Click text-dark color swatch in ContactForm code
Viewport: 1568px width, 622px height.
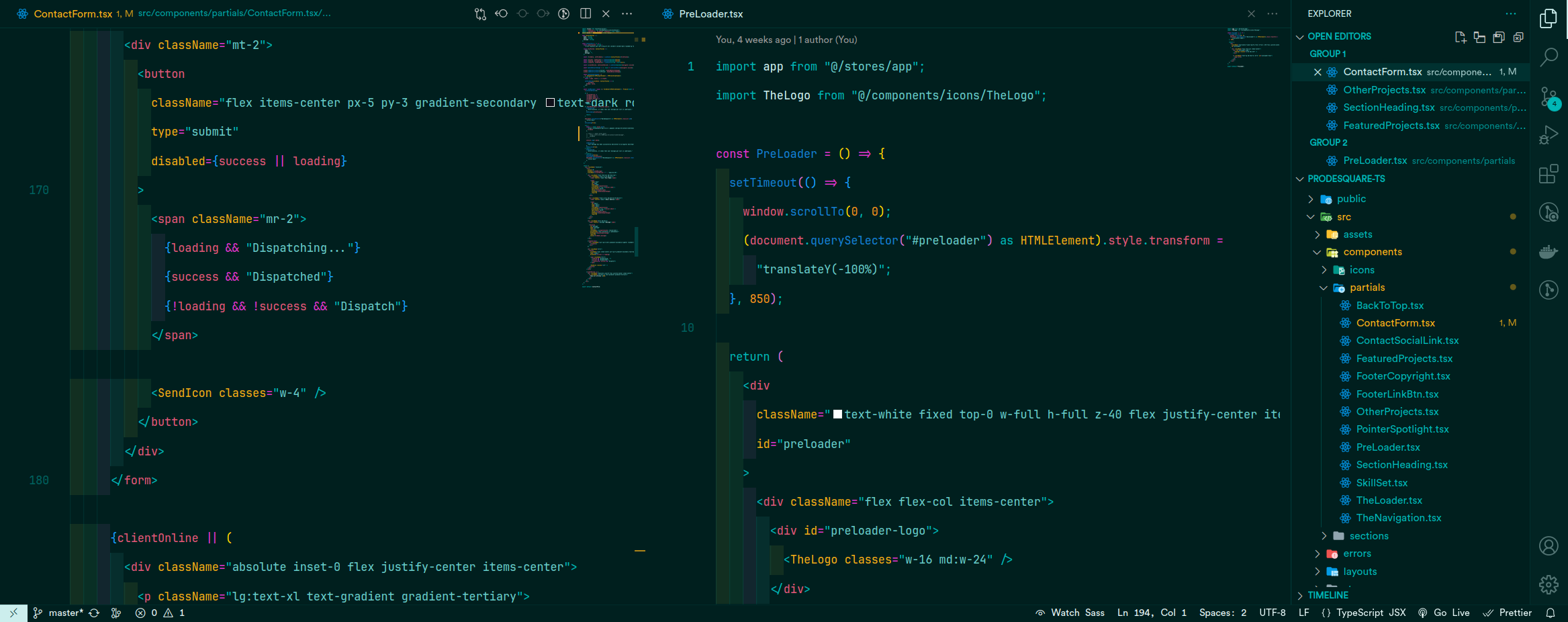(550, 103)
